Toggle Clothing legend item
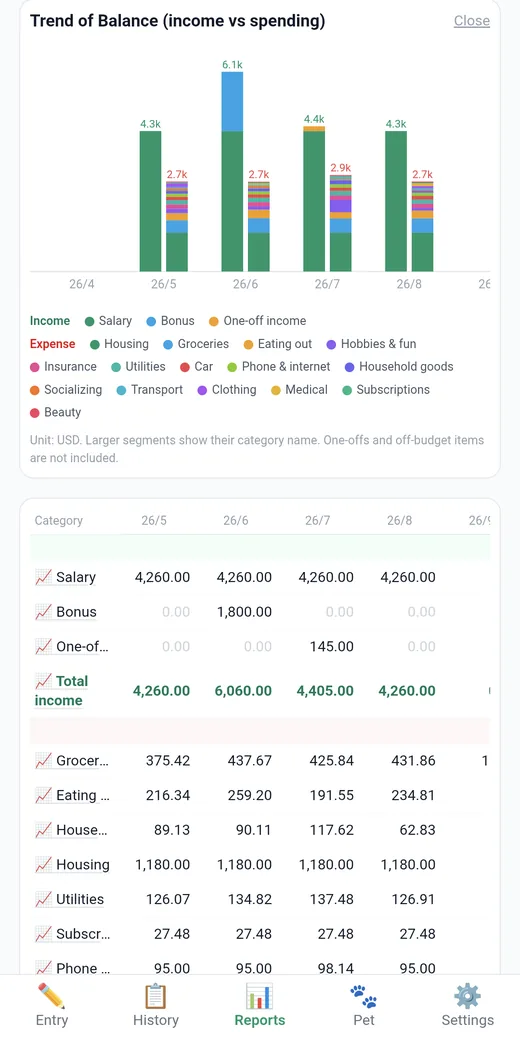The height and width of the screenshot is (1044, 520). pos(226,390)
